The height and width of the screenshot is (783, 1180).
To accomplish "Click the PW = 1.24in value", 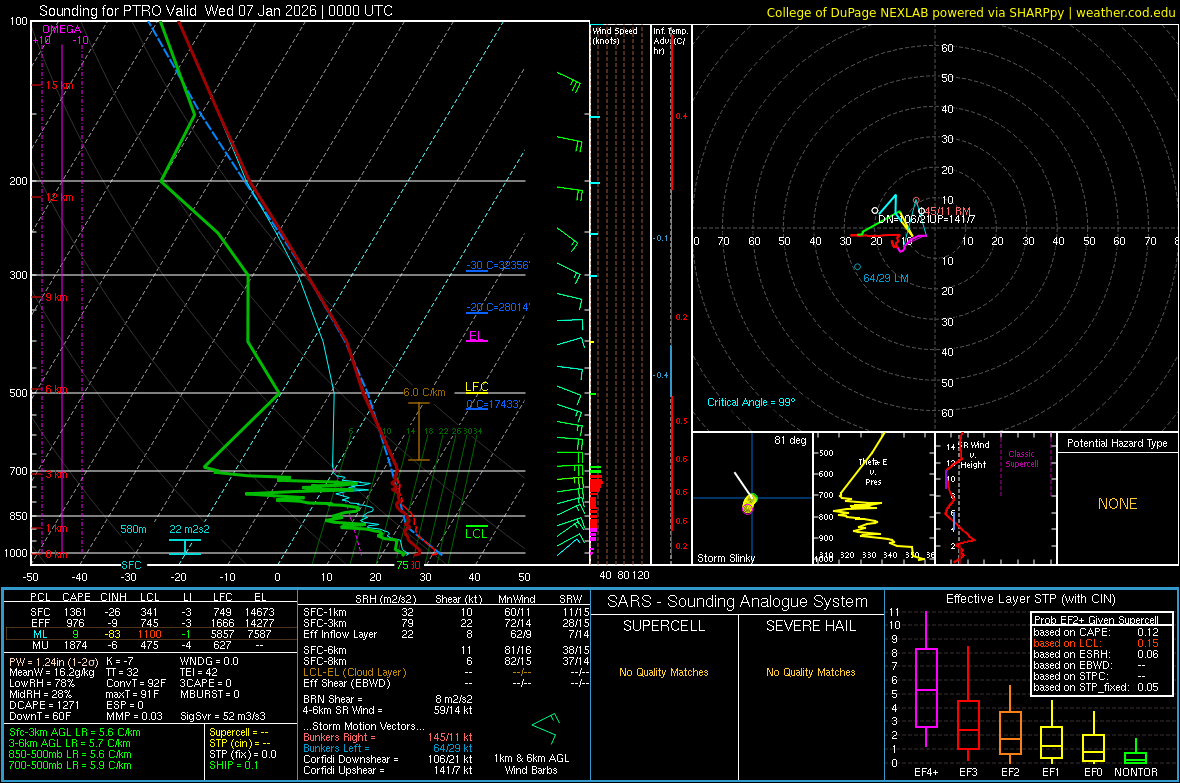I will pos(52,661).
